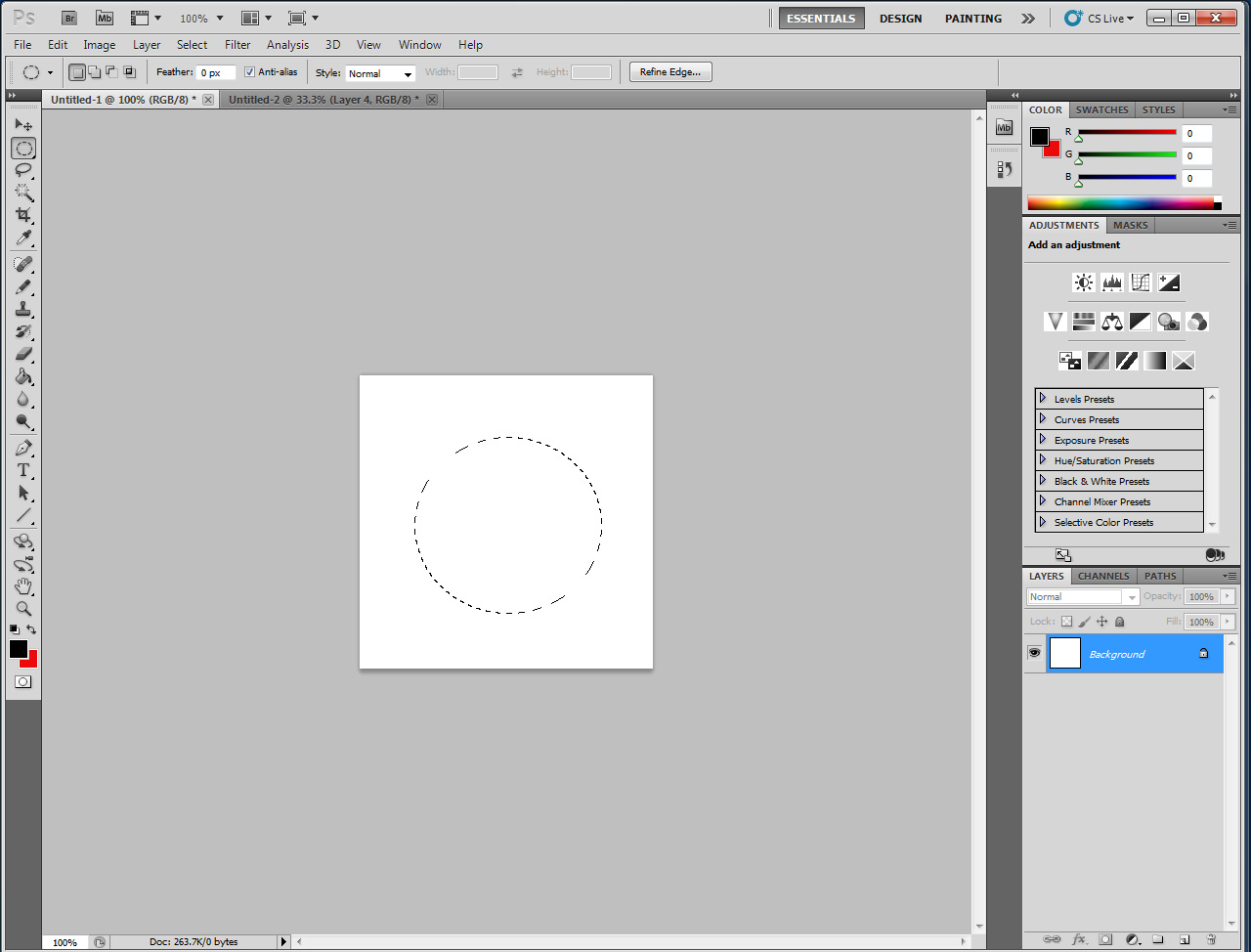Add a Brightness/Contrast adjustment
1251x952 pixels.
coord(1084,282)
